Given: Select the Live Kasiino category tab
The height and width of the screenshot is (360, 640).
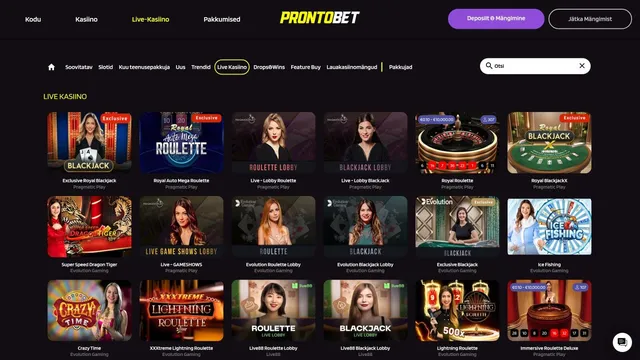Looking at the screenshot, I should (x=232, y=67).
